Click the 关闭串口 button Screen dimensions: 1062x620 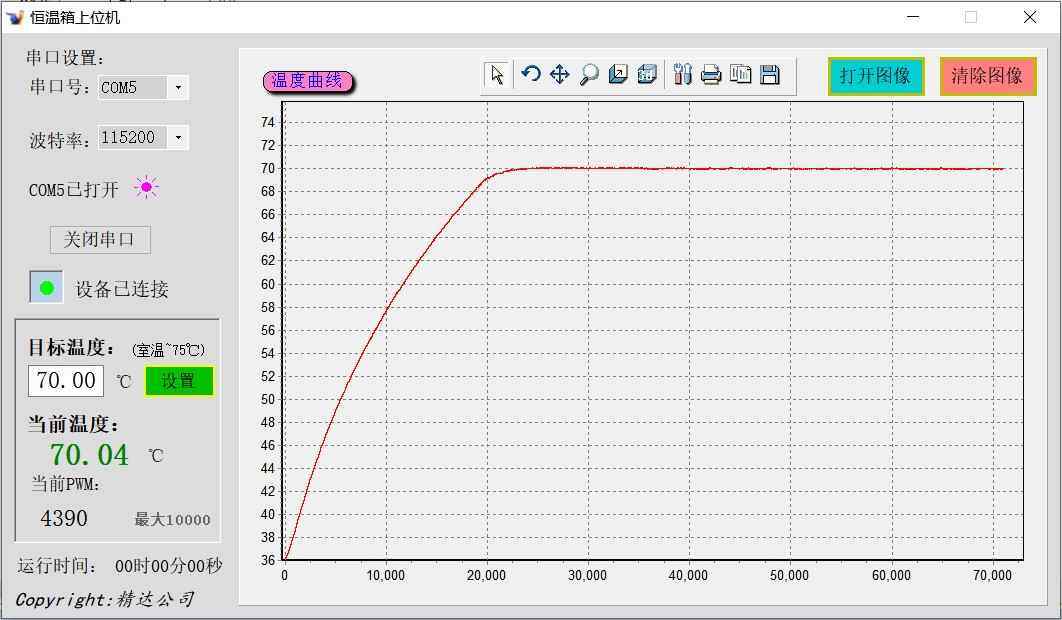pyautogui.click(x=100, y=239)
